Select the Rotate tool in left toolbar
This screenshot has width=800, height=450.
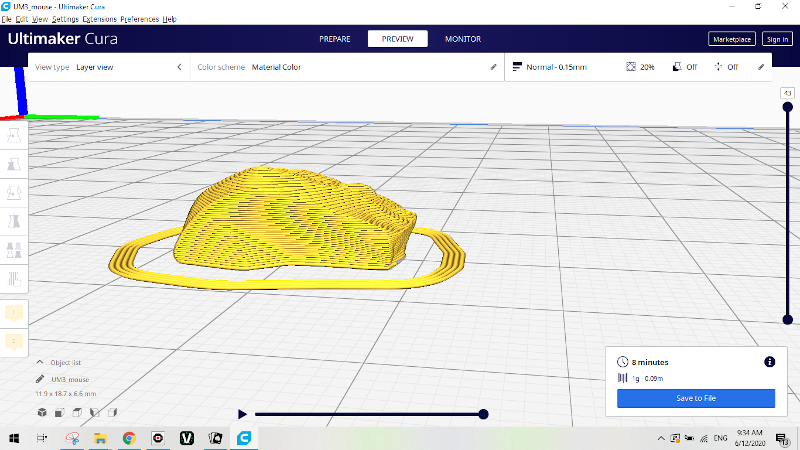click(14, 193)
